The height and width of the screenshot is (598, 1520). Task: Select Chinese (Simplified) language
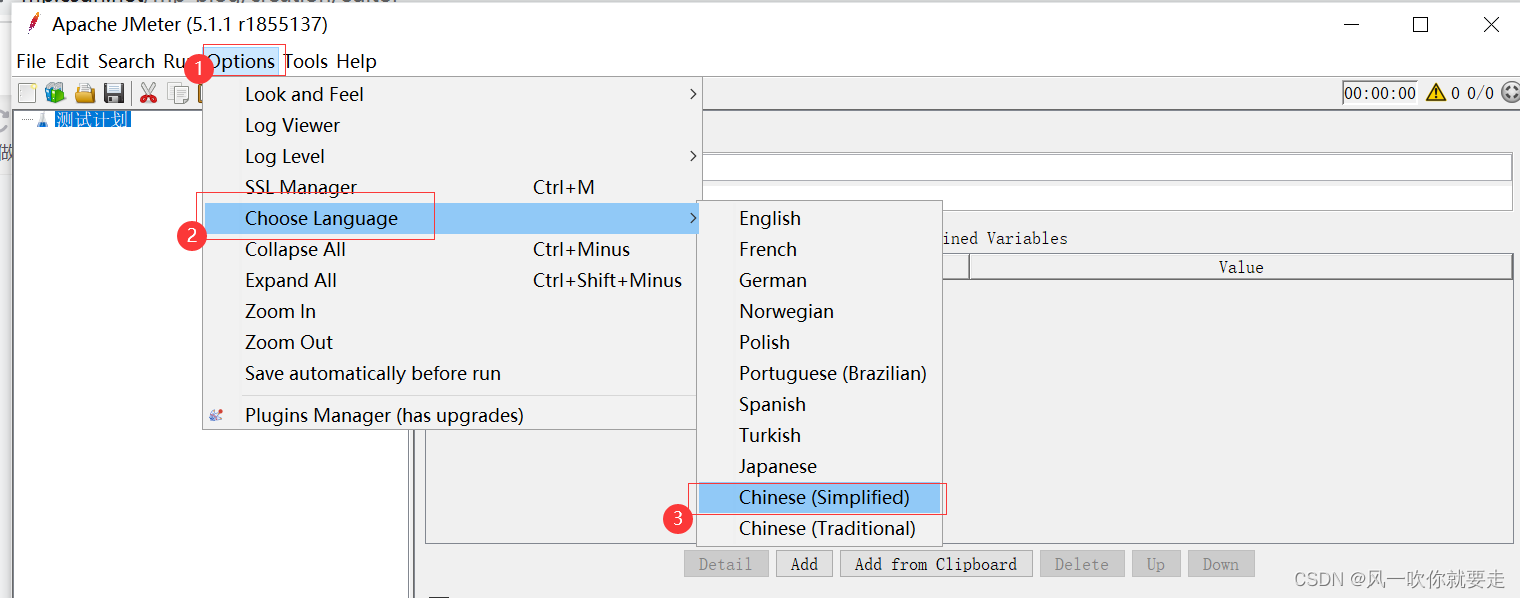tap(819, 497)
